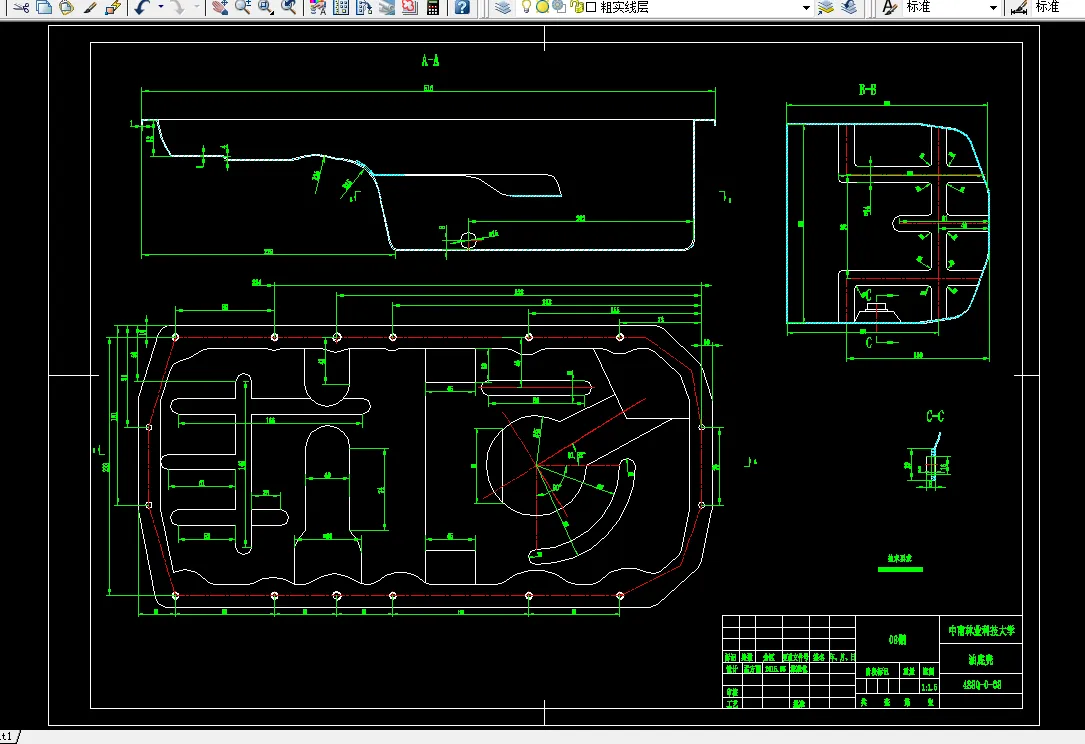The image size is (1085, 744).
Task: Open the Markup Set Manager icon
Action: (x=410, y=8)
